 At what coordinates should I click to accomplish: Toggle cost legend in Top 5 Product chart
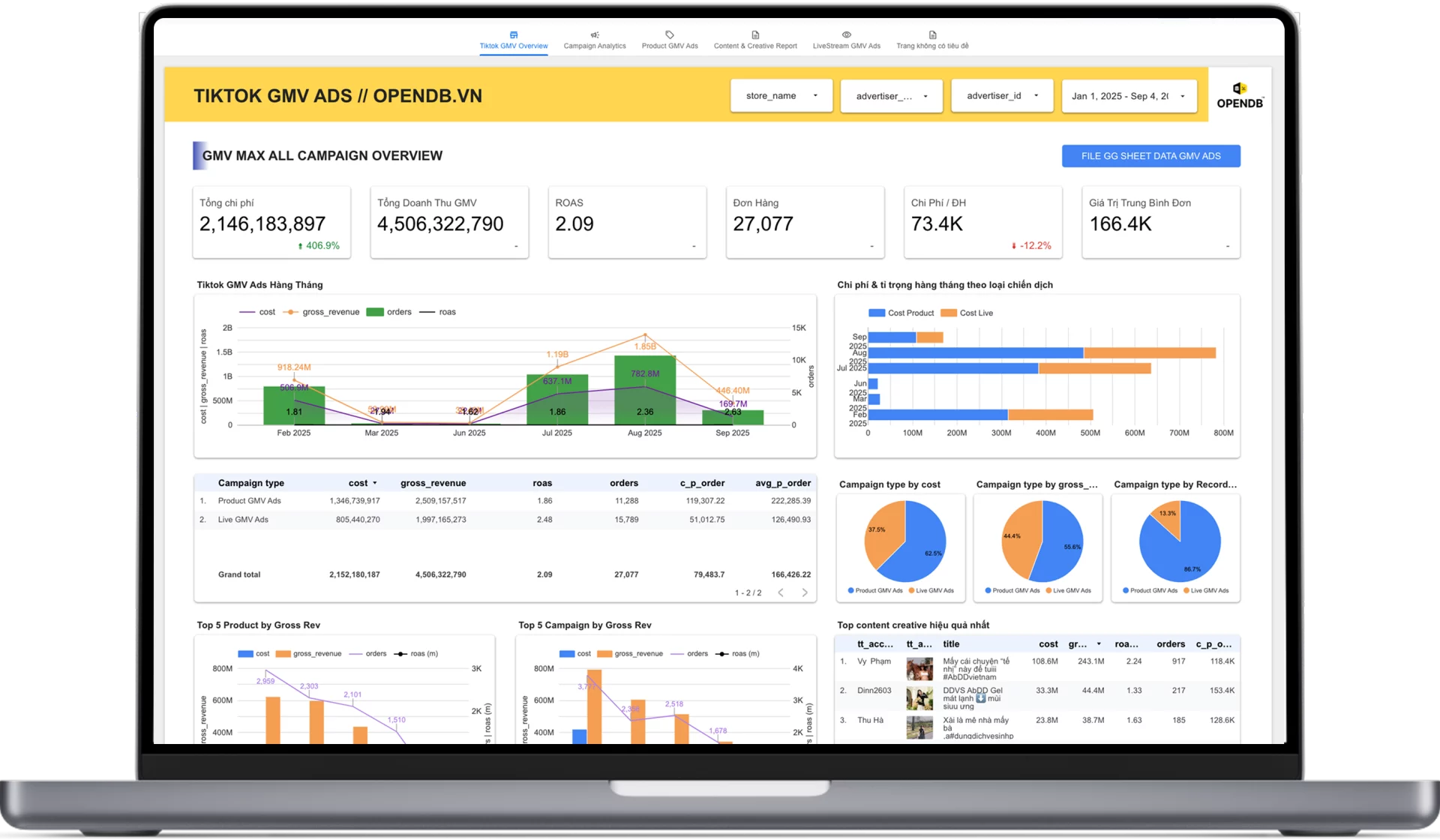click(253, 654)
